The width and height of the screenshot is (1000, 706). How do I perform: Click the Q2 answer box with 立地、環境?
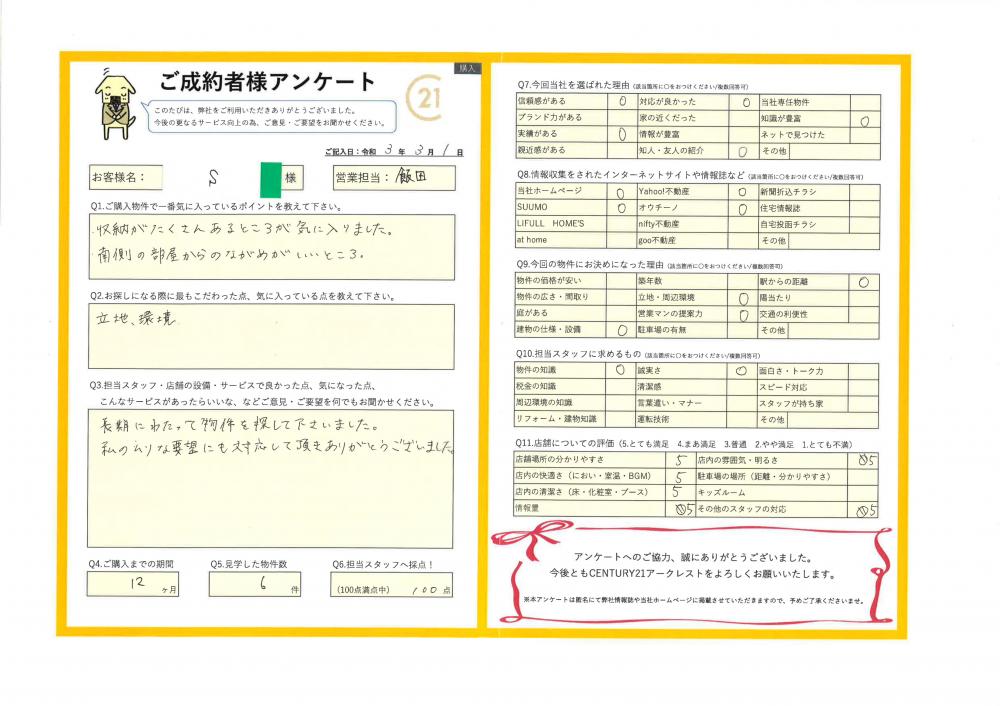[270, 337]
